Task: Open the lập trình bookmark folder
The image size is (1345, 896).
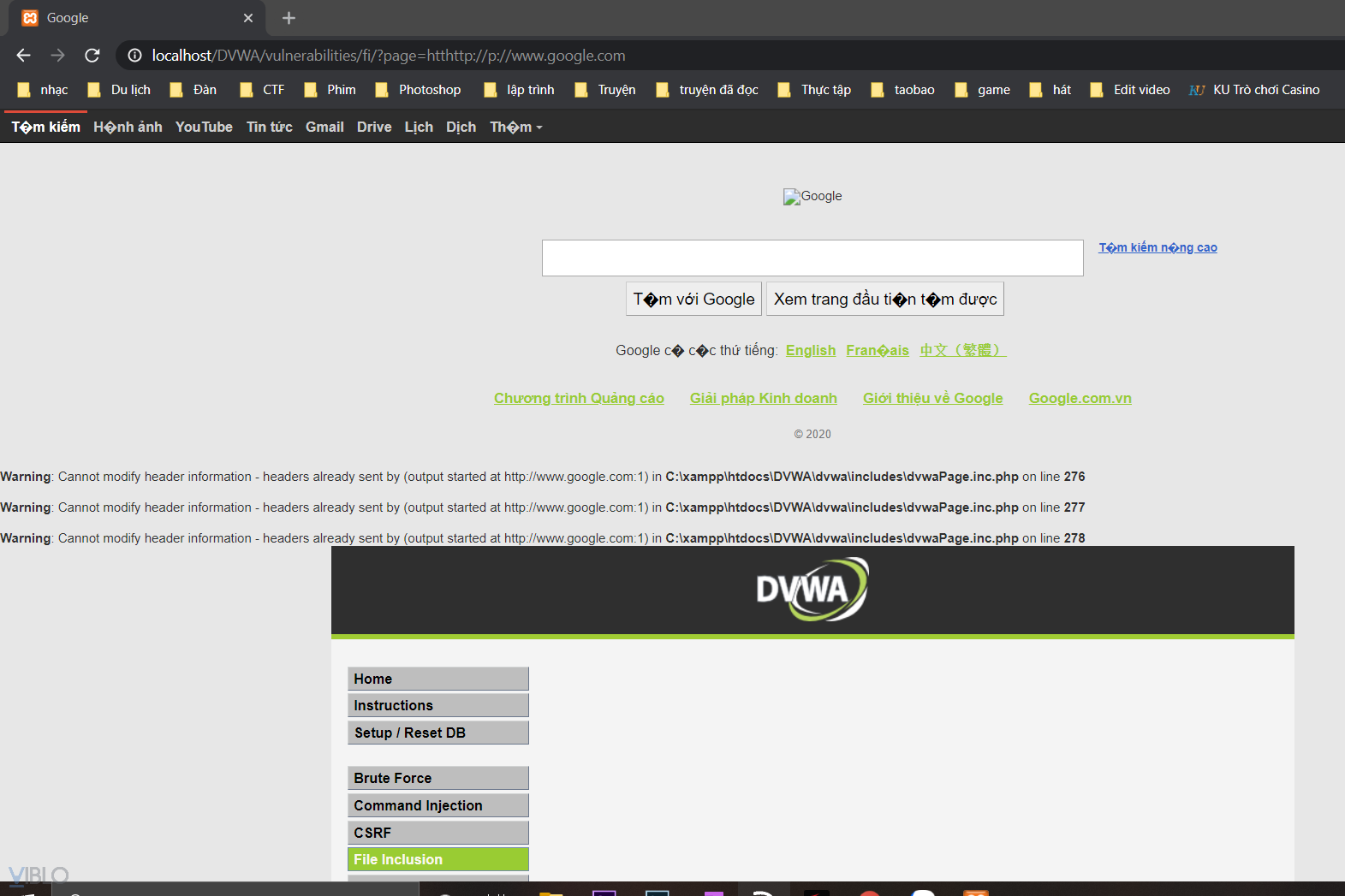Action: pyautogui.click(x=519, y=90)
